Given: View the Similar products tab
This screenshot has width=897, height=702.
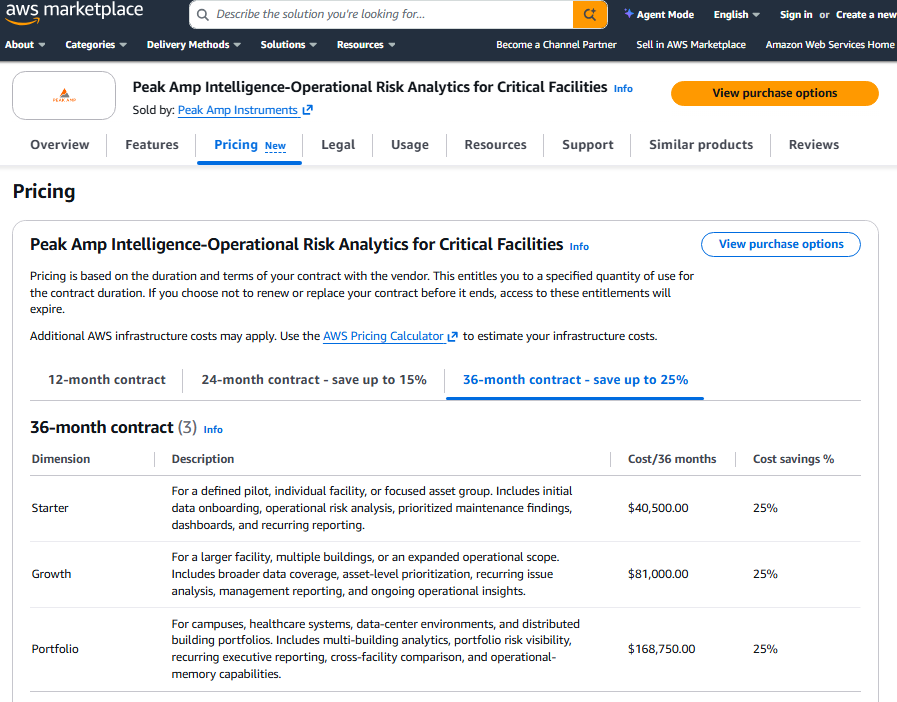Looking at the screenshot, I should coord(701,145).
